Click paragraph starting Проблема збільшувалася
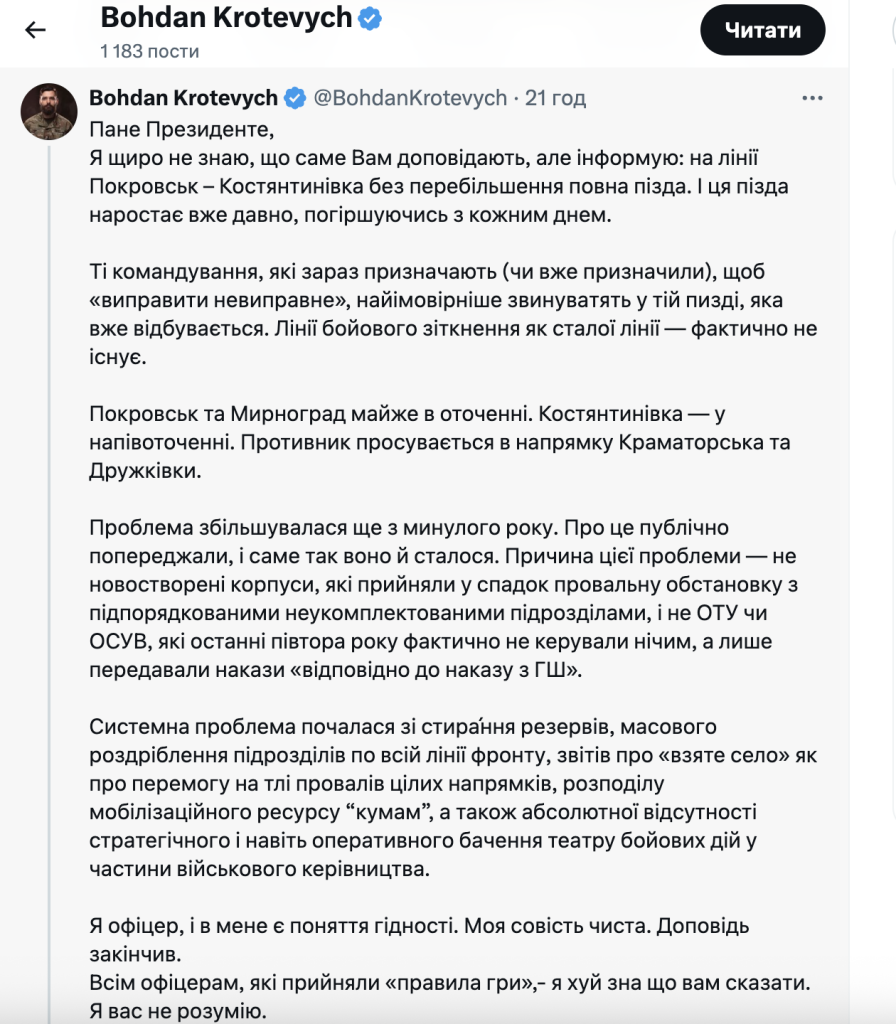The image size is (896, 1024). (x=443, y=599)
